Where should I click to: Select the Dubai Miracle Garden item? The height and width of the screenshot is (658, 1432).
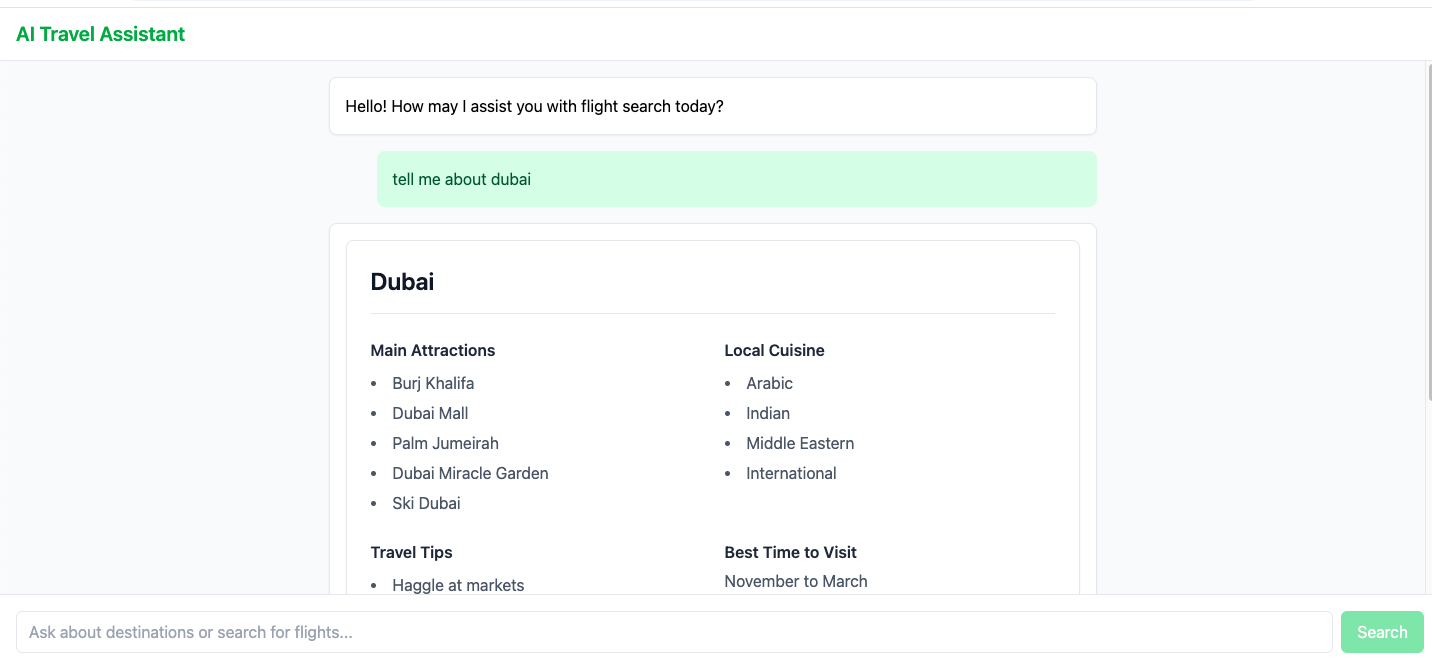coord(470,473)
